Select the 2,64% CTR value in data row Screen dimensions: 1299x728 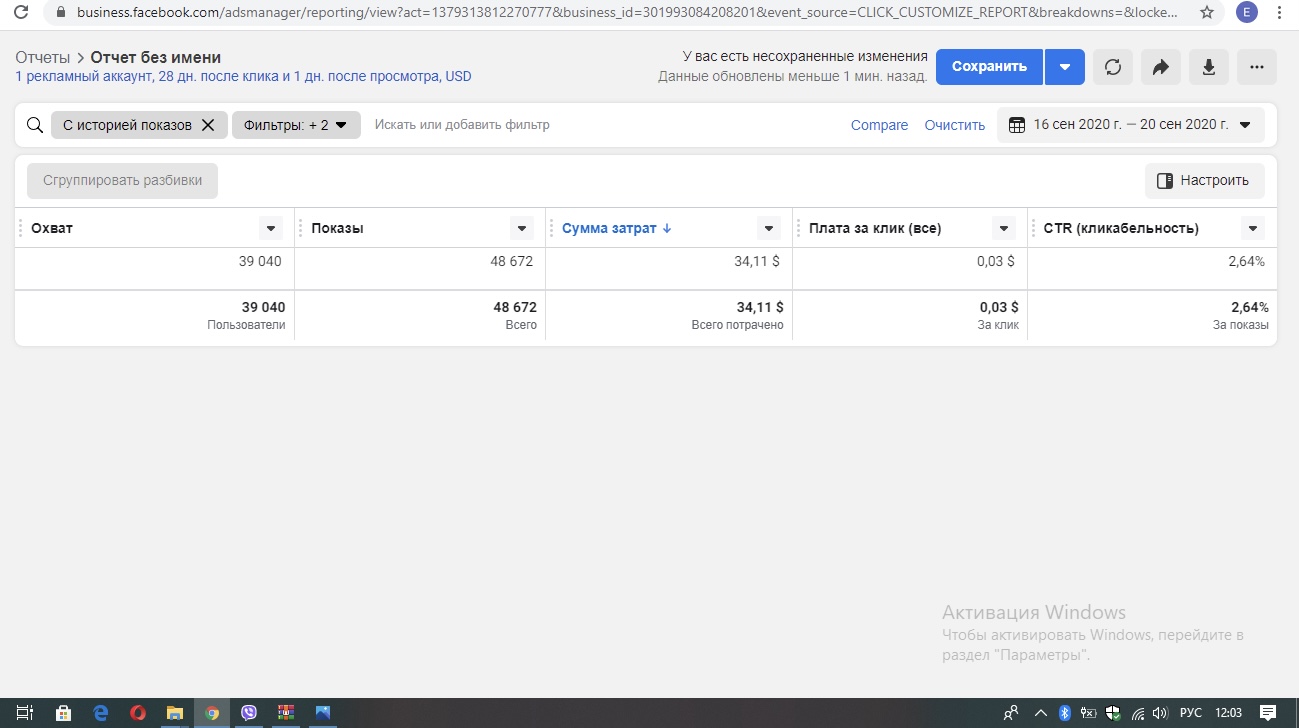tap(1246, 261)
